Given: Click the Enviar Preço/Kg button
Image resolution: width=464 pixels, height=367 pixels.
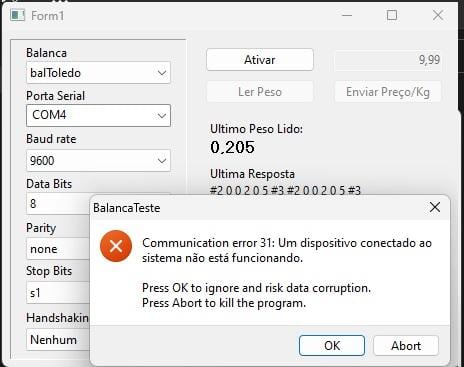Looking at the screenshot, I should click(388, 92).
